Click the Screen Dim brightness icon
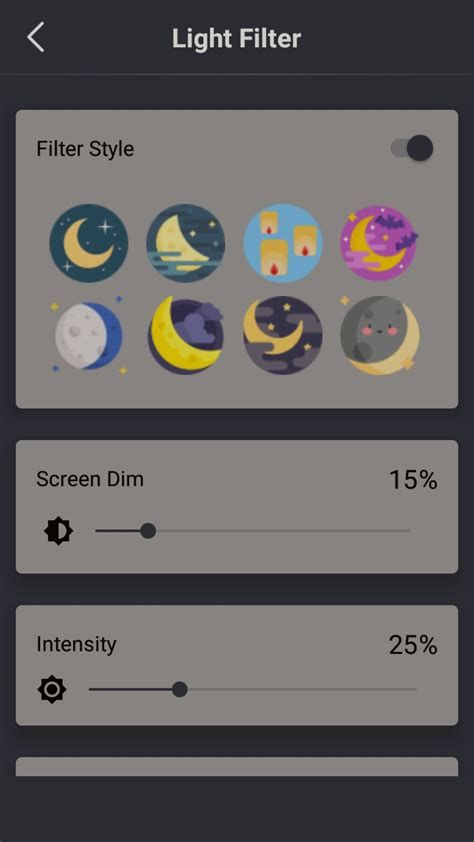474x842 pixels. (x=59, y=531)
